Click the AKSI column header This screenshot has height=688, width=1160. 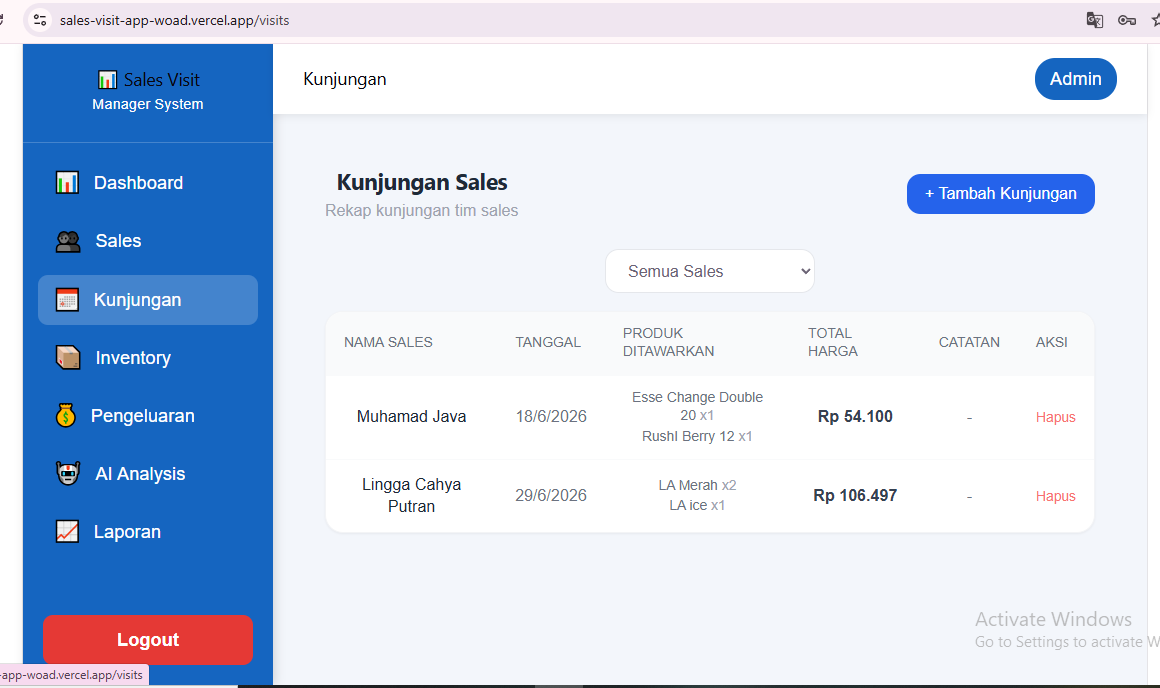(x=1051, y=343)
